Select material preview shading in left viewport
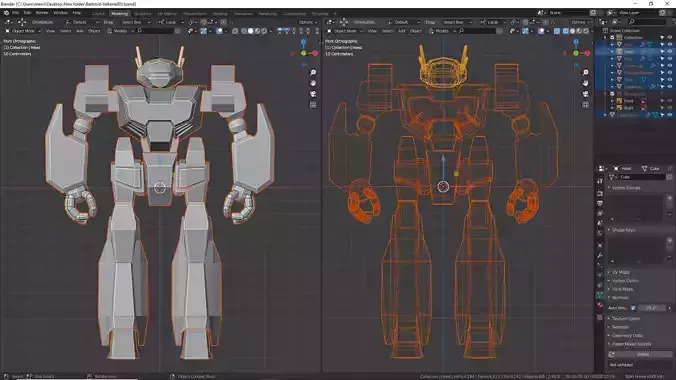This screenshot has height=380, width=676. (x=257, y=31)
